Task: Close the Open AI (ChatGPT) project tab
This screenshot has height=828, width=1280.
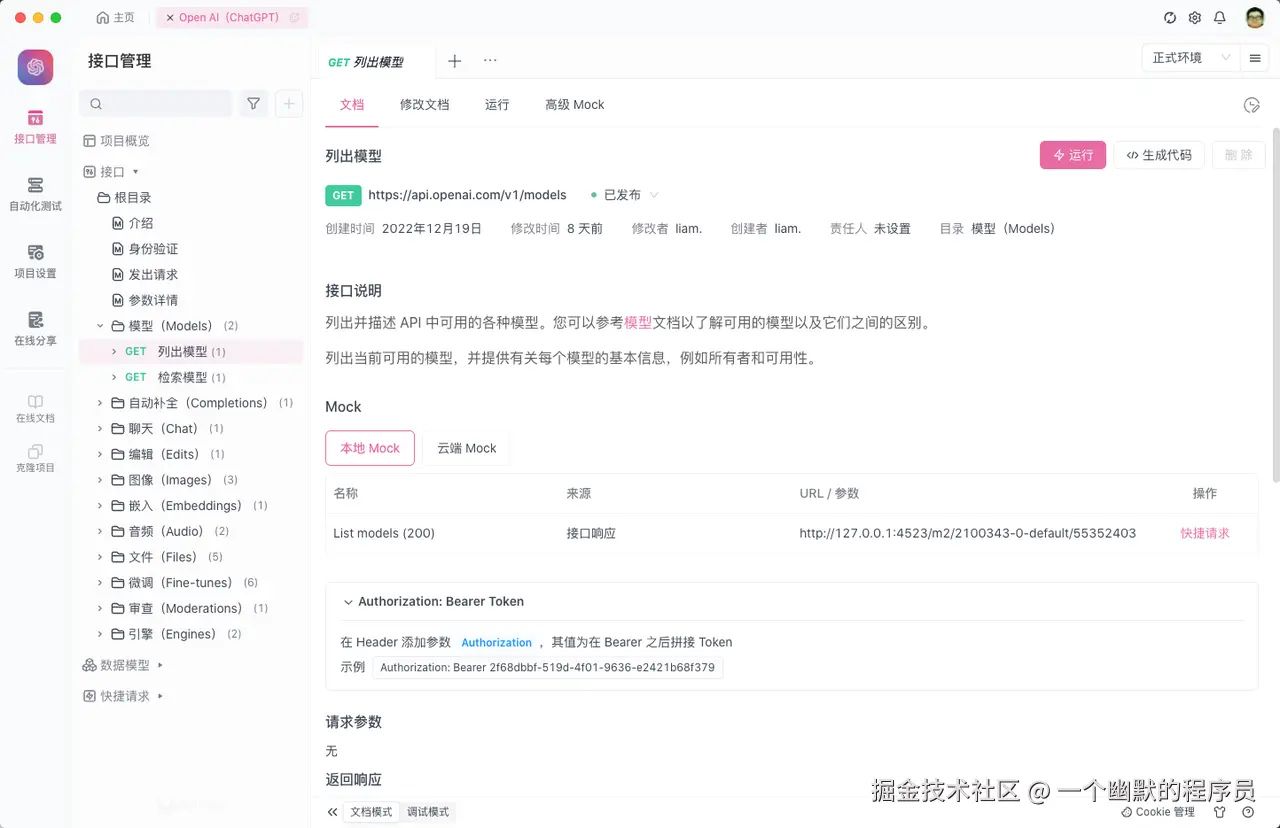Action: tap(170, 18)
